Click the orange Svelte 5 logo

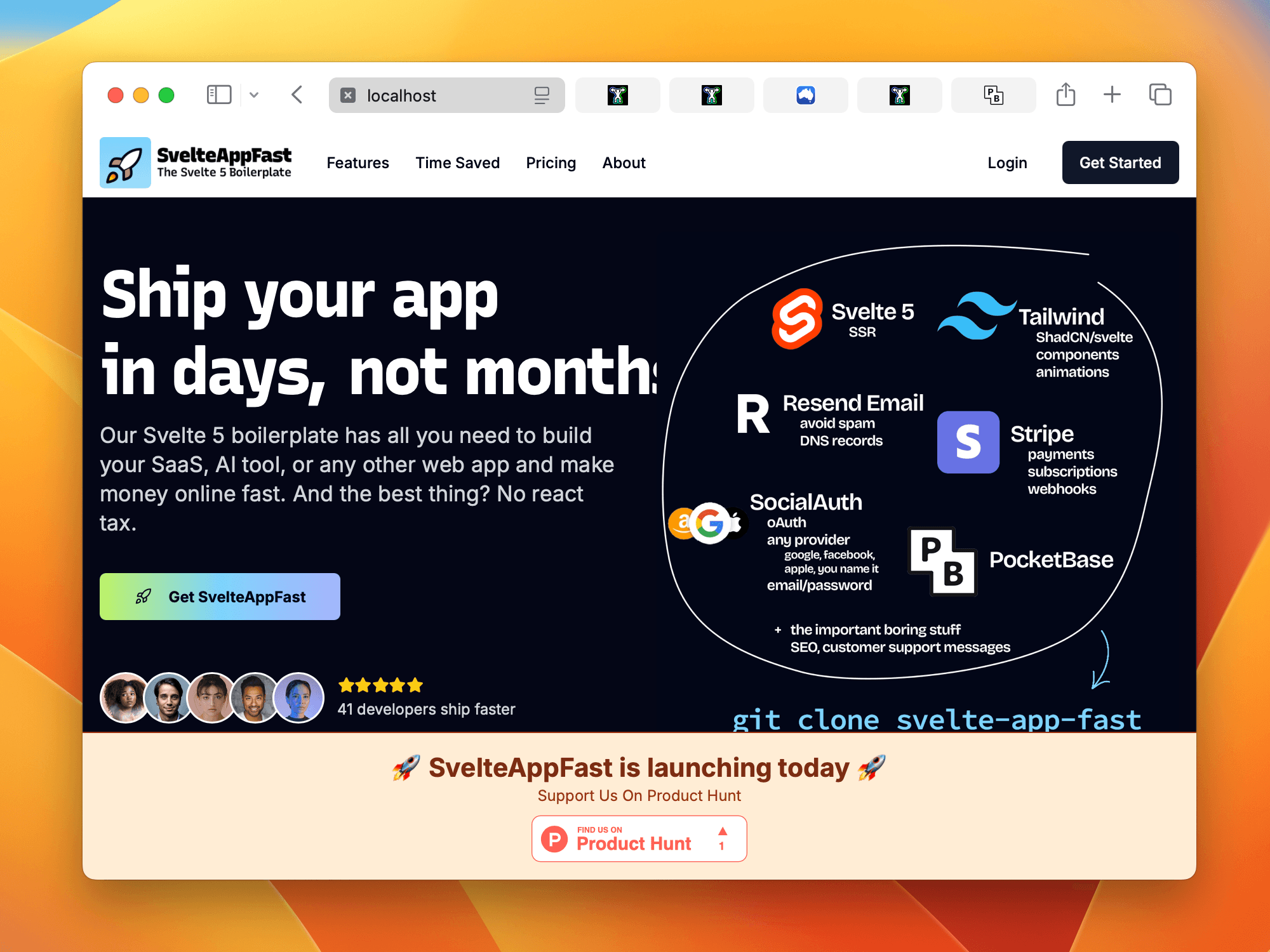(797, 319)
